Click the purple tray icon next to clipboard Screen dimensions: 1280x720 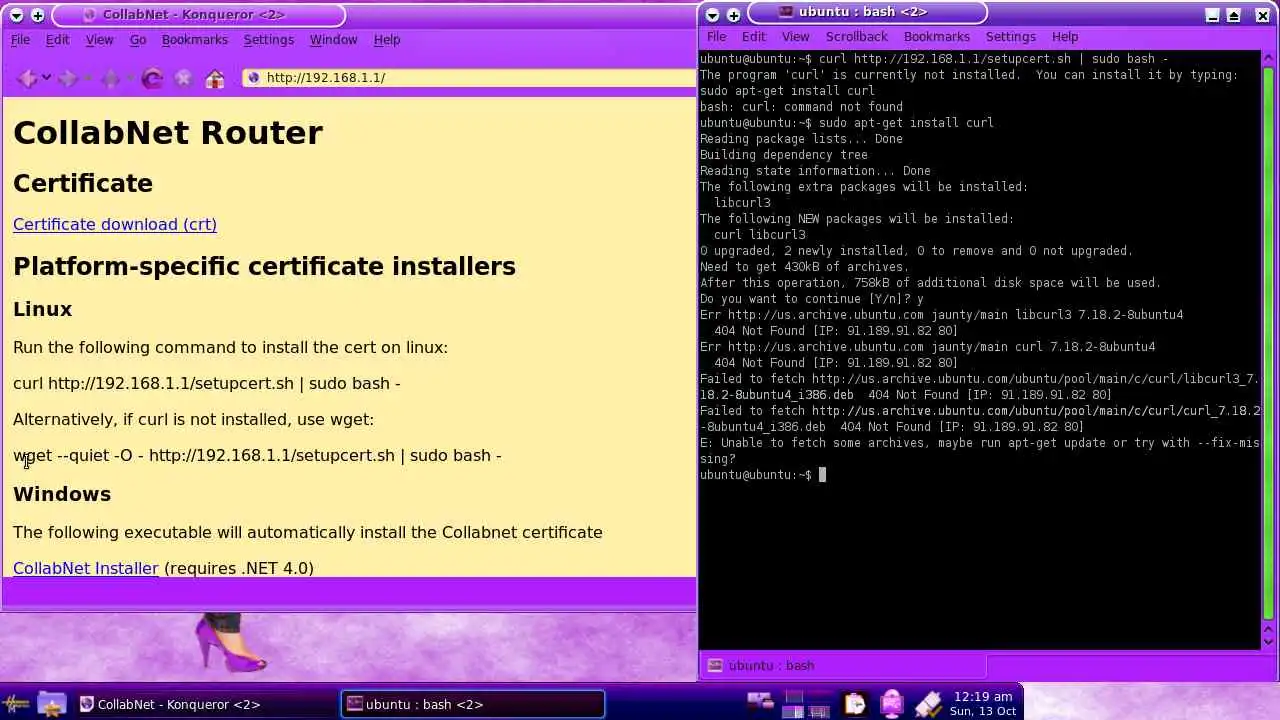891,704
